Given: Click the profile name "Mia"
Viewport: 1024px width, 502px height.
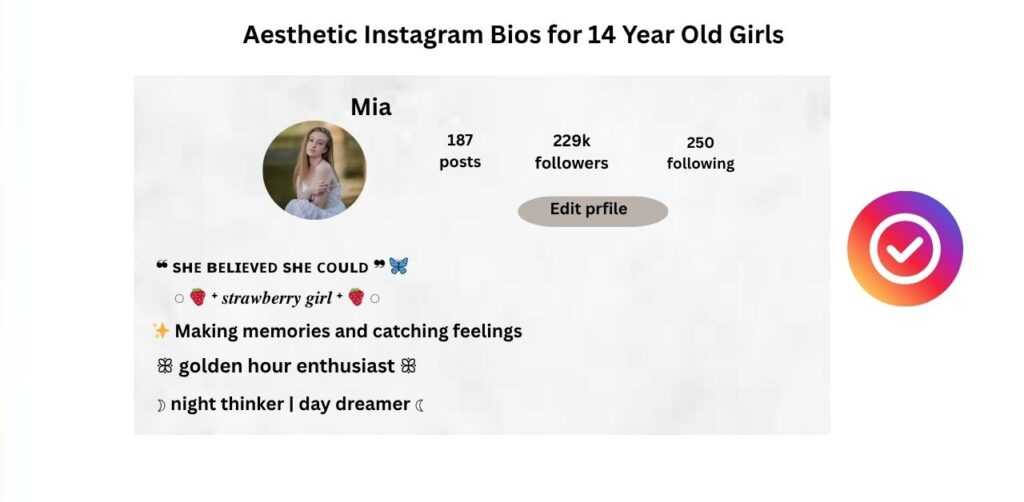Looking at the screenshot, I should pyautogui.click(x=371, y=107).
